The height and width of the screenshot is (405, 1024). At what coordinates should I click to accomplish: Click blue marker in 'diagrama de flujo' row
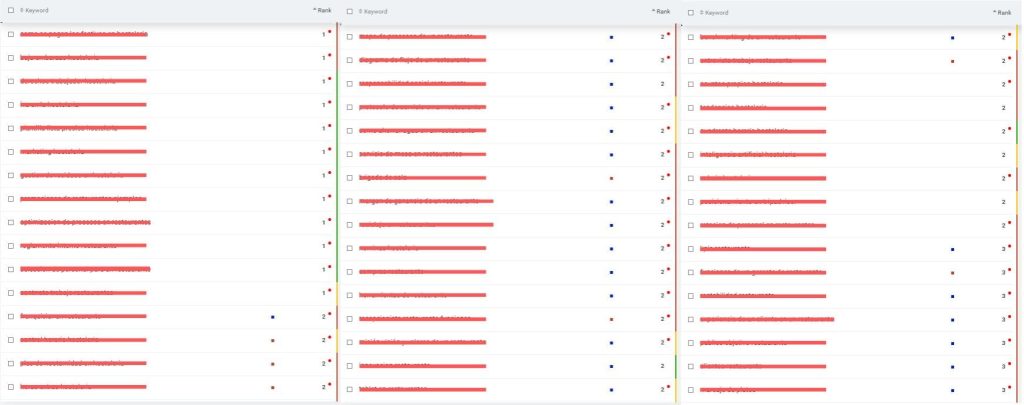[x=611, y=60]
